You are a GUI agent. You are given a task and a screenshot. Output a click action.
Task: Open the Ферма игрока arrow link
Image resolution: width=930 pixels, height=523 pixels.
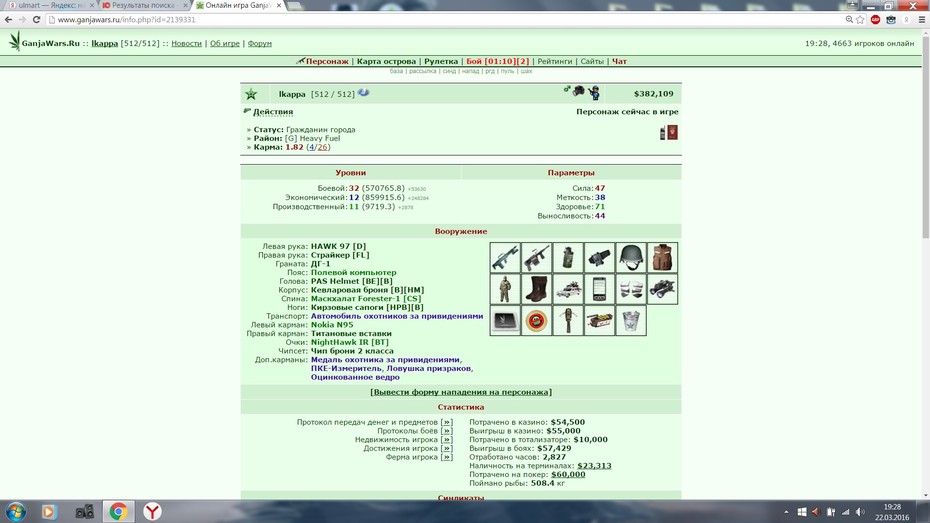click(447, 457)
